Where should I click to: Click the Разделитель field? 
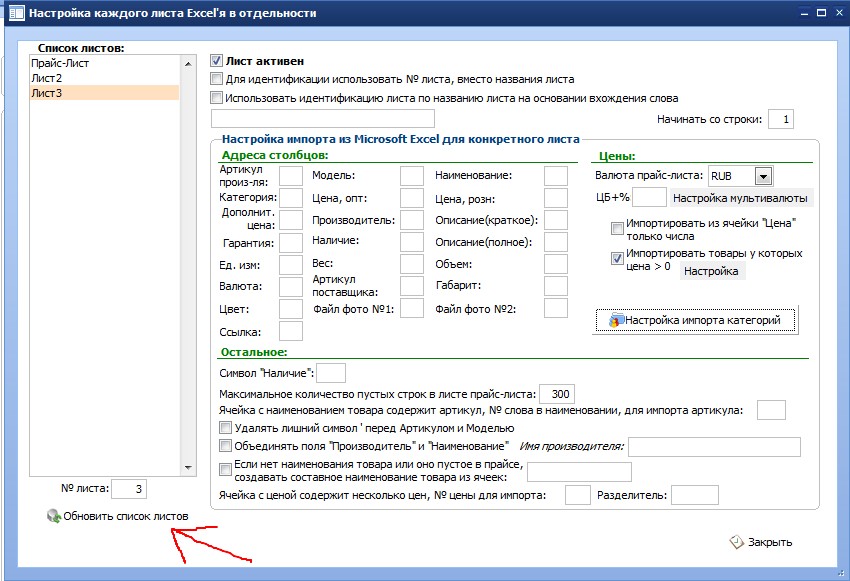coord(695,495)
